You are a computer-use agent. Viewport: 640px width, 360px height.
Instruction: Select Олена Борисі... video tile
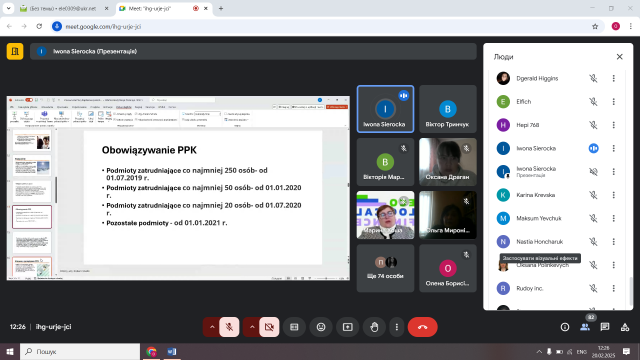pyautogui.click(x=448, y=268)
